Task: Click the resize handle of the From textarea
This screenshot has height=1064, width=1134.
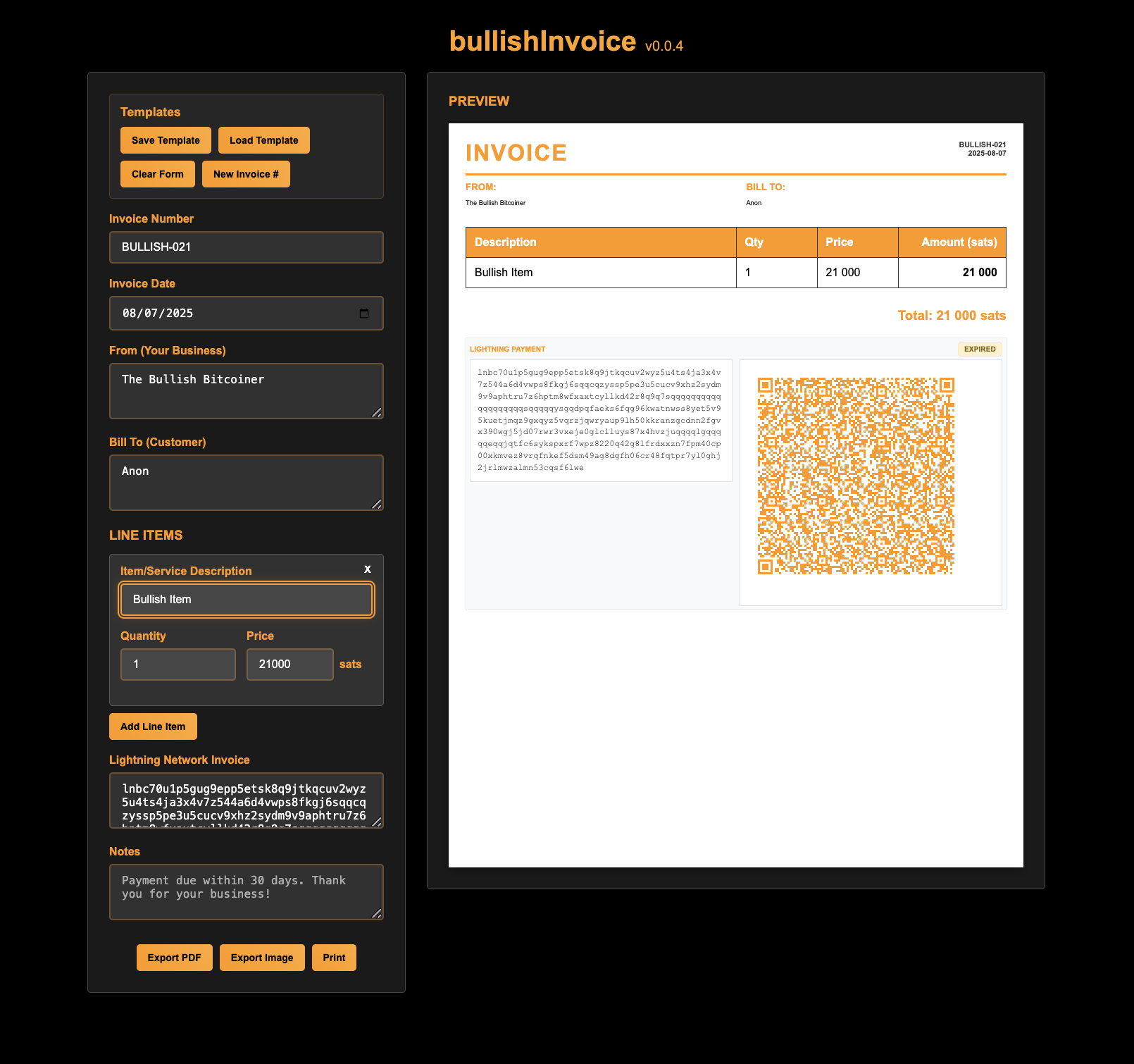Action: click(x=377, y=412)
